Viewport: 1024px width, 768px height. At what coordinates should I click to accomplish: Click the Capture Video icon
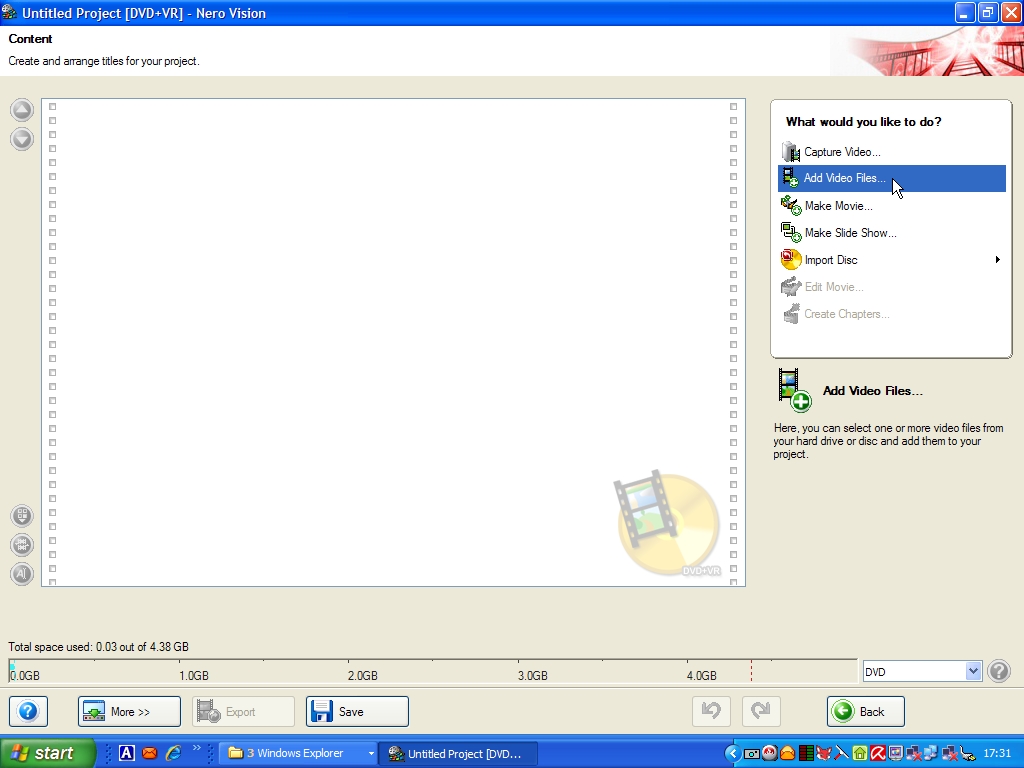coord(791,152)
